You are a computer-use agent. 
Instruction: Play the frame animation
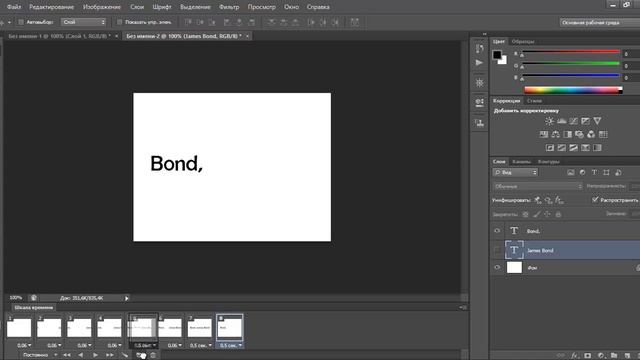(95, 355)
